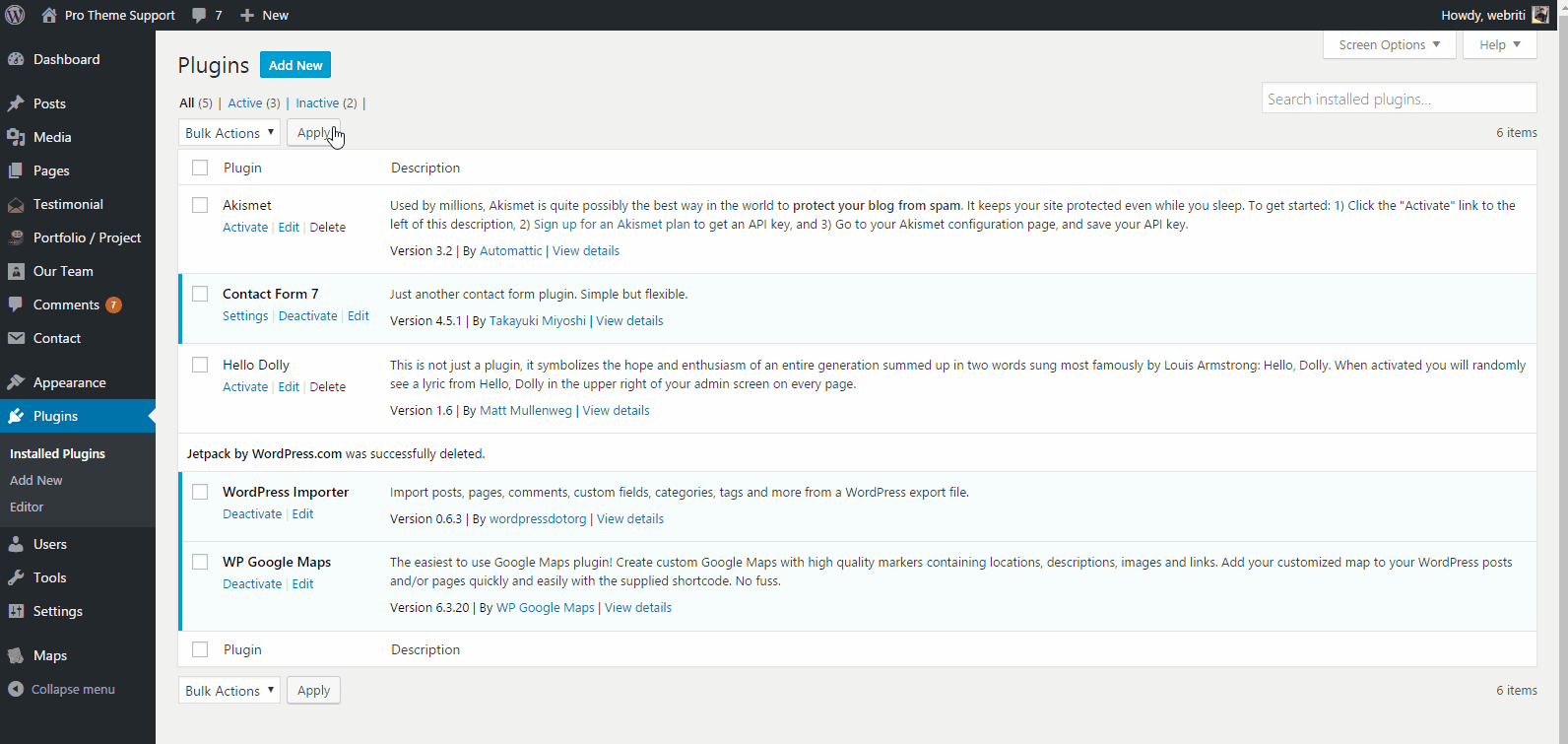This screenshot has width=1568, height=744.
Task: Check the Hello Dolly checkbox
Action: (200, 365)
